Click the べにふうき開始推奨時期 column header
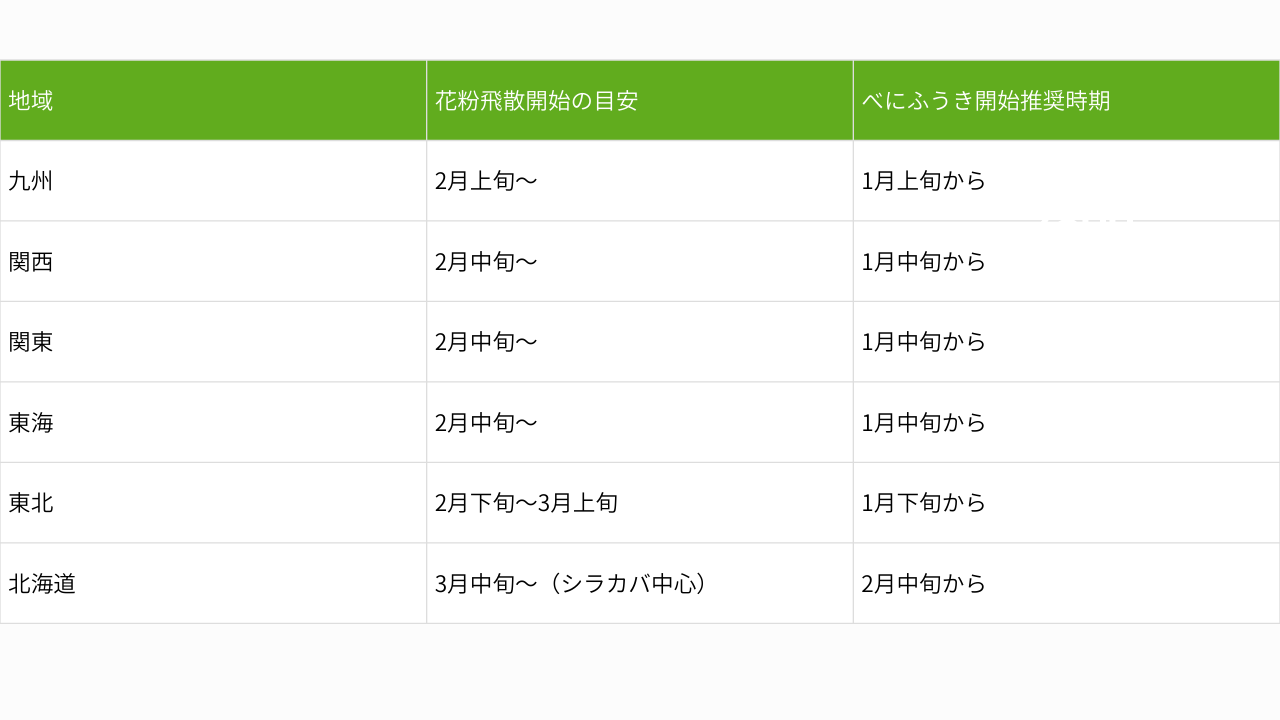This screenshot has height=720, width=1280. 985,101
